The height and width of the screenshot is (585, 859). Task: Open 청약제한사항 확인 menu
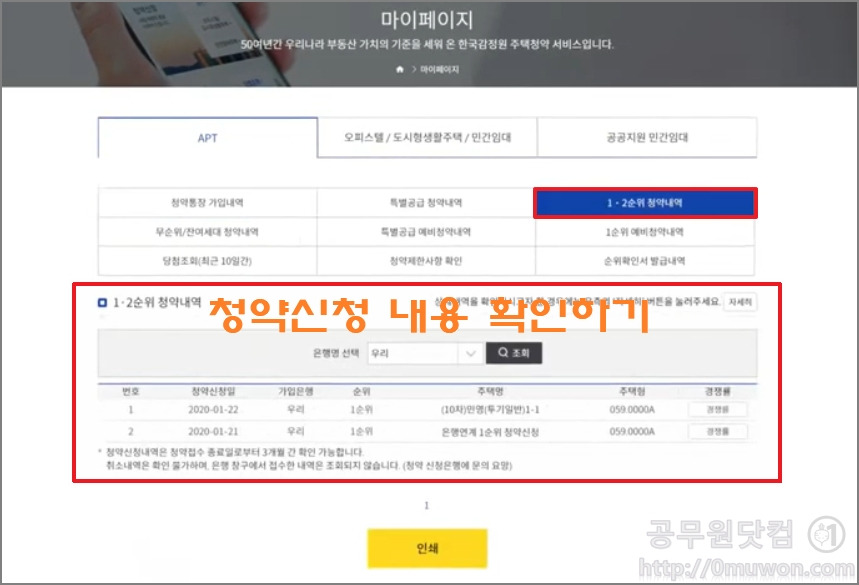point(426,261)
